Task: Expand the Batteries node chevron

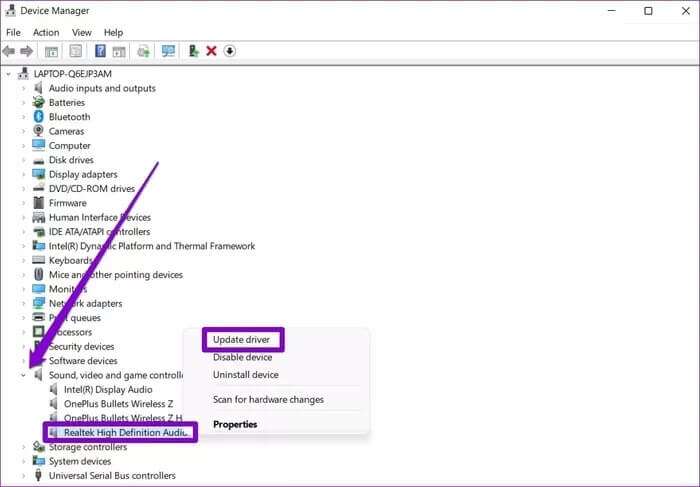Action: click(23, 103)
